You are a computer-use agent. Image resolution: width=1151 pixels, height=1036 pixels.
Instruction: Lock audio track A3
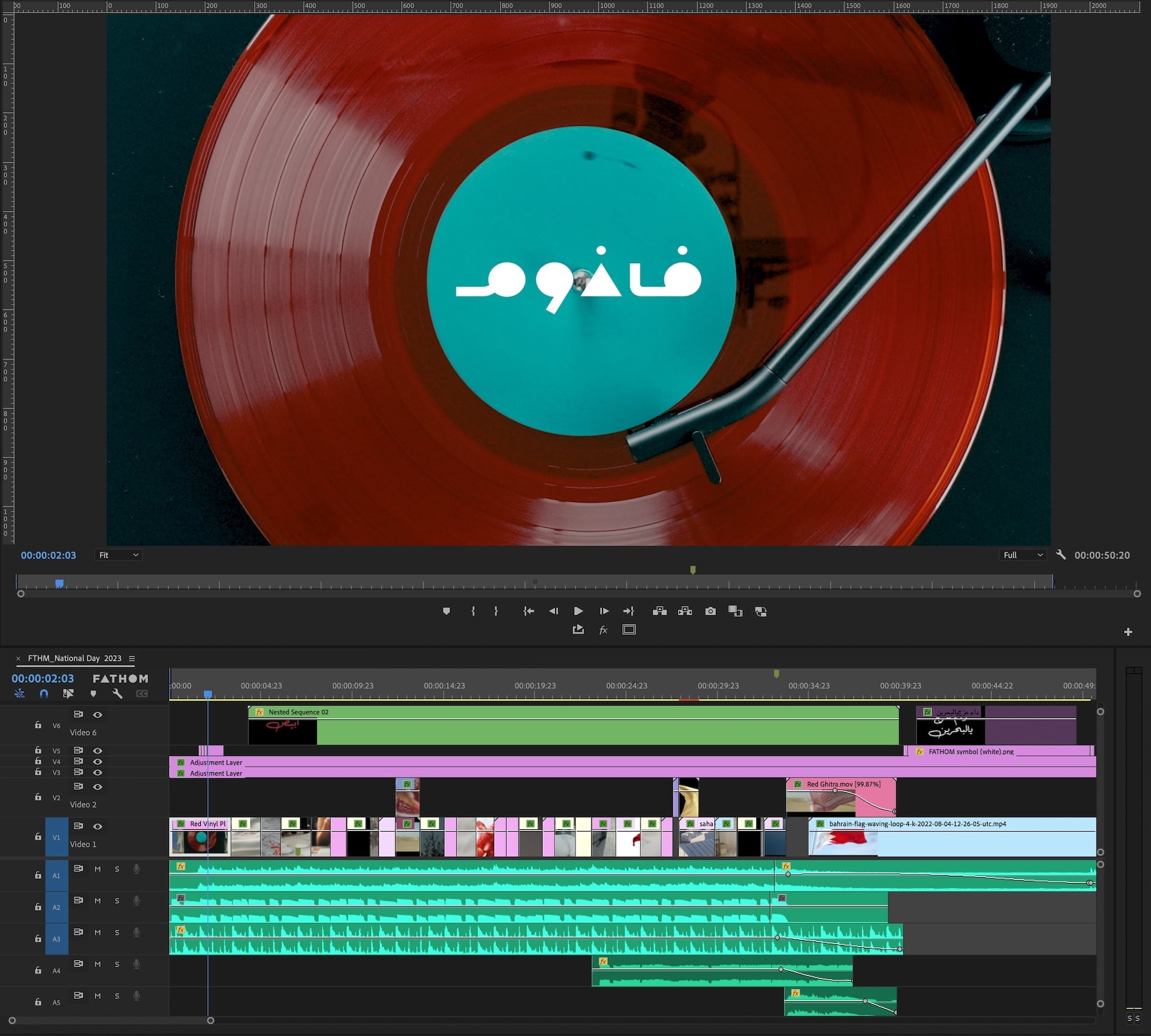click(38, 938)
